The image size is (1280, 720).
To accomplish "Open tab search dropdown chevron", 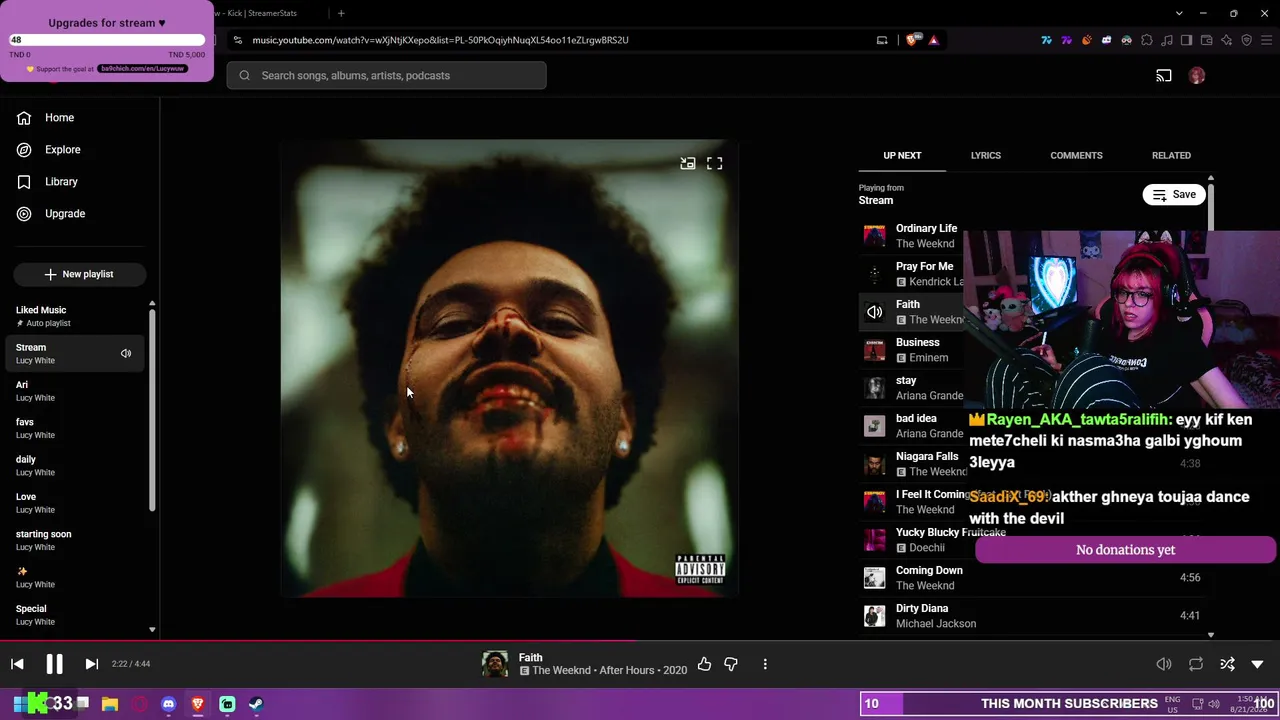I will coord(1179,13).
